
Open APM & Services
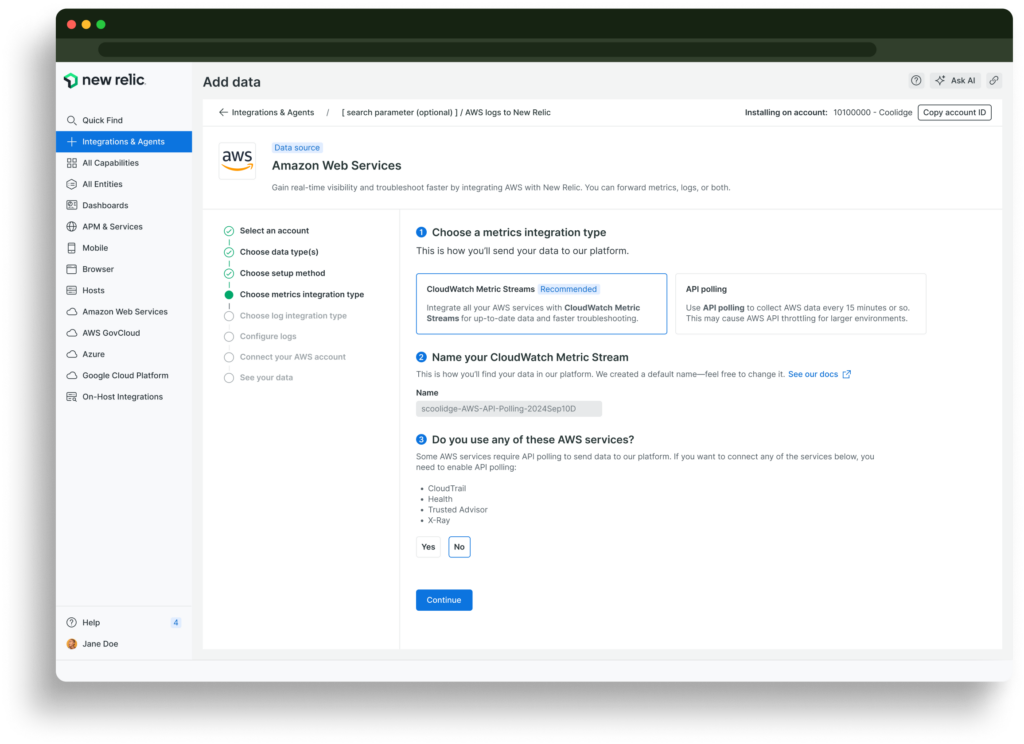pos(124,227)
